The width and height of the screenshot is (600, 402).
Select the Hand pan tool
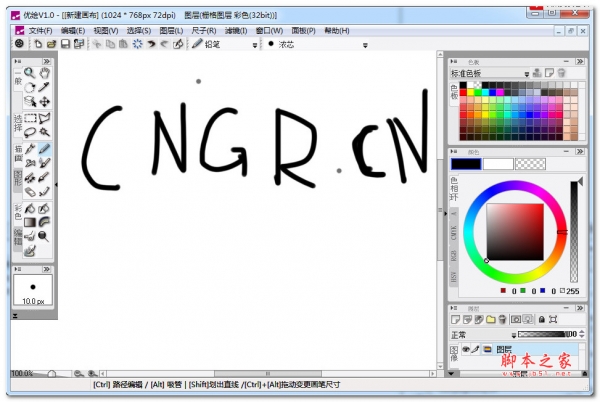click(x=45, y=72)
